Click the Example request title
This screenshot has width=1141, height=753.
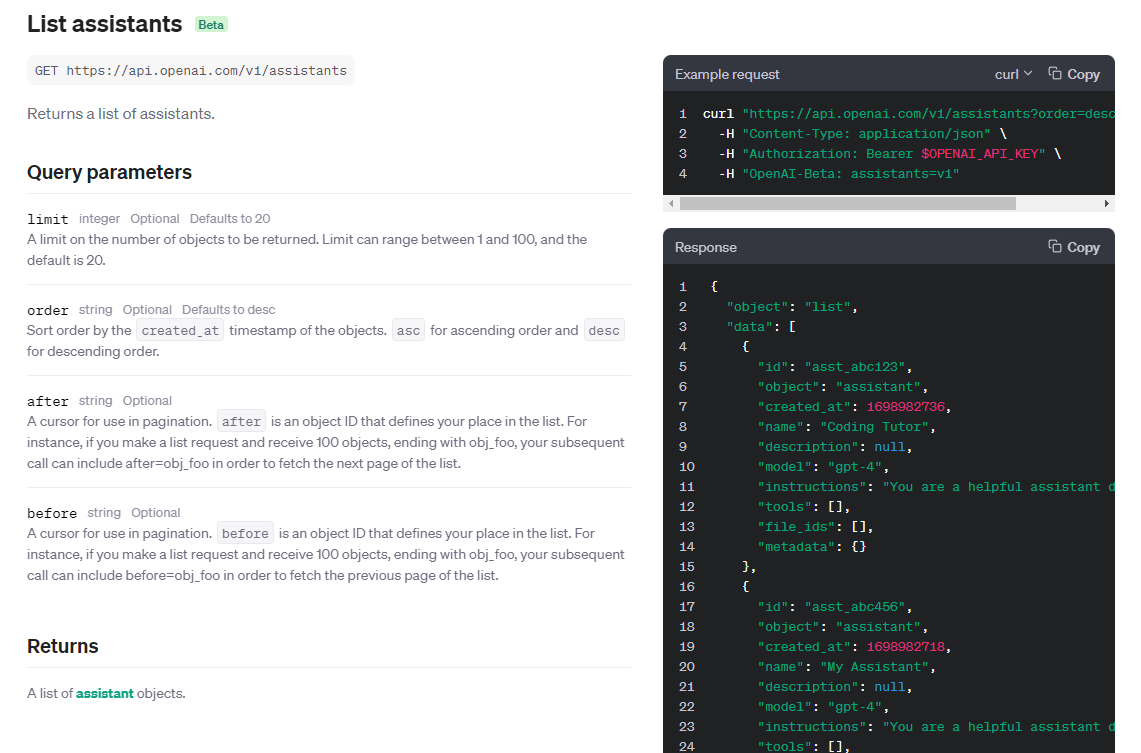[x=727, y=74]
